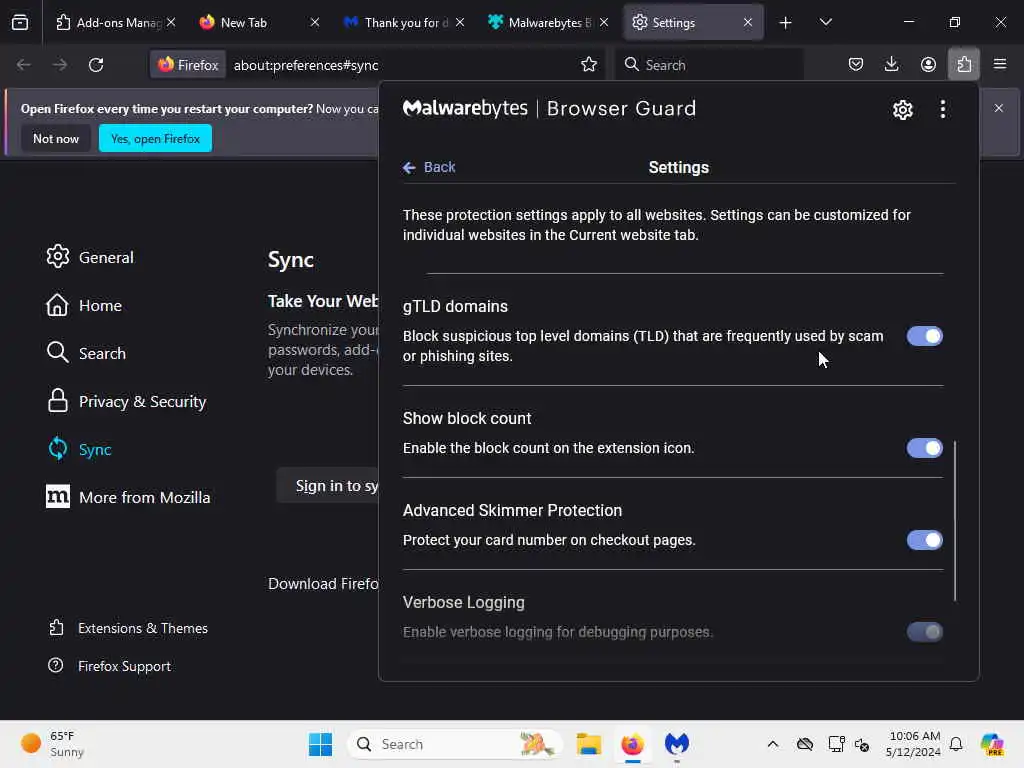The height and width of the screenshot is (768, 1024).
Task: Click the Firefox toolbar Search field
Action: pos(709,65)
